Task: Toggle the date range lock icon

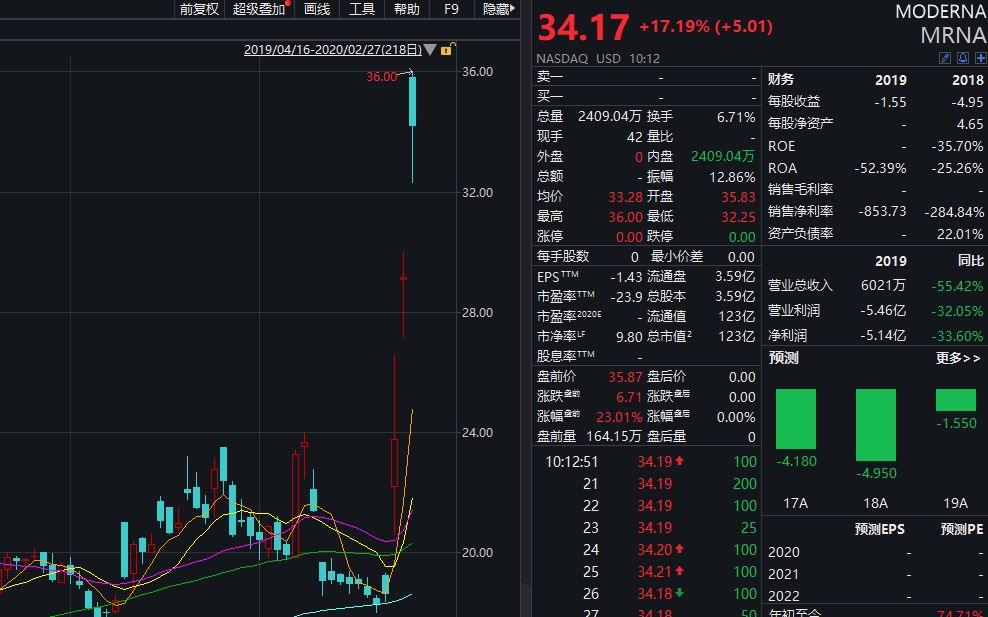Action: pos(447,49)
